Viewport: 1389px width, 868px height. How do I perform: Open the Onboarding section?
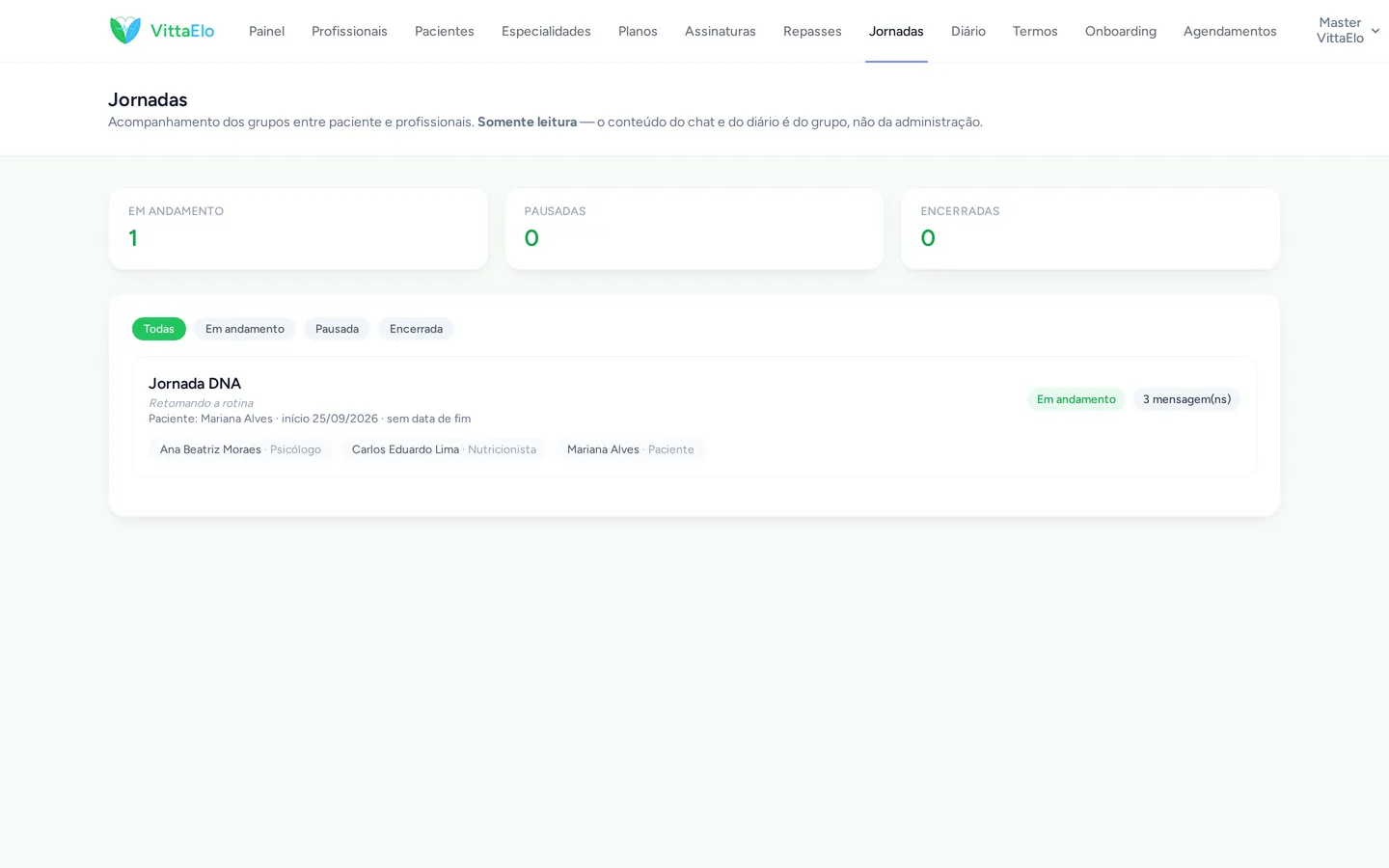coord(1121,31)
